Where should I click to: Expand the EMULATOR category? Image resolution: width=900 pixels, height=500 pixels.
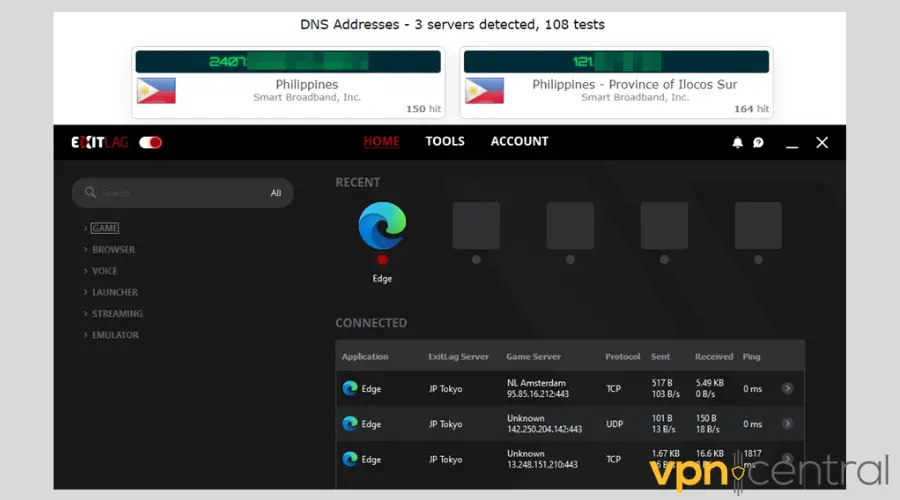pyautogui.click(x=115, y=335)
